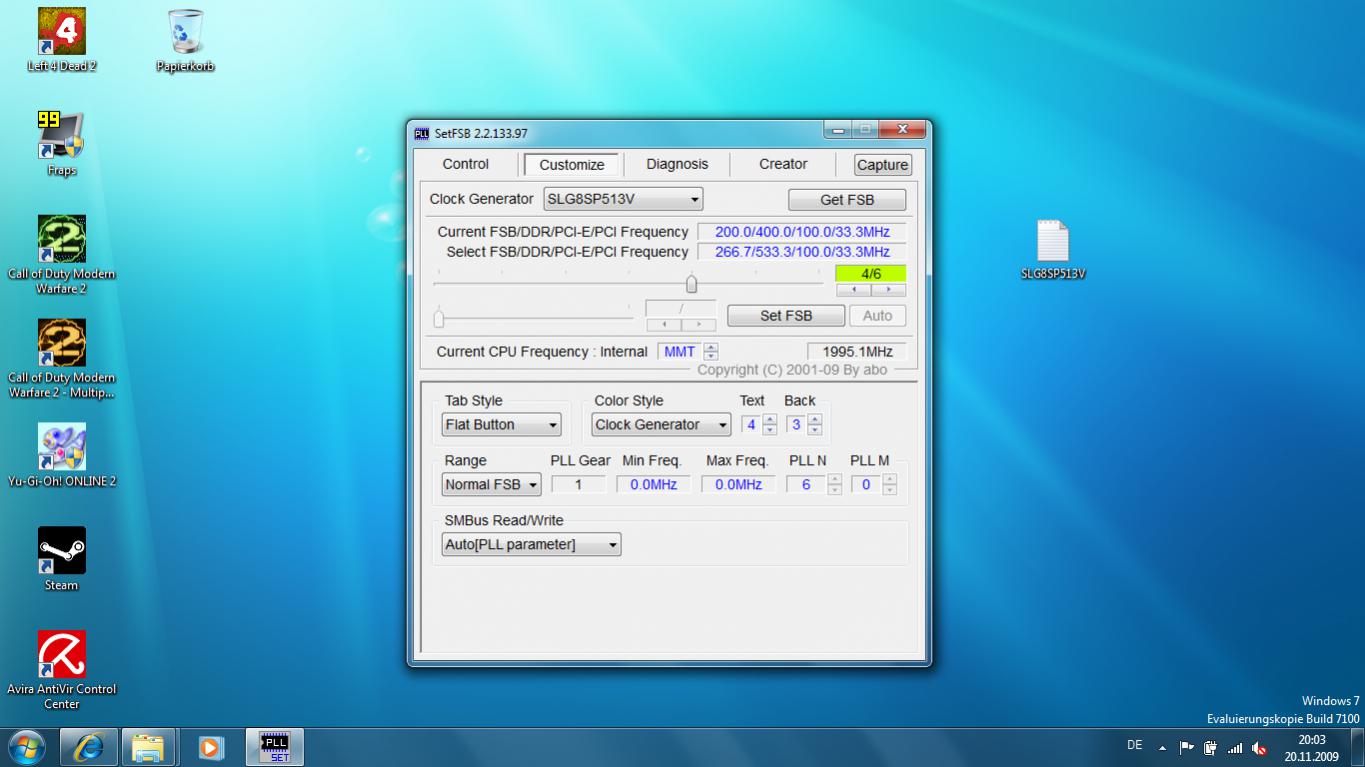Viewport: 1365px width, 767px height.
Task: Select the Steam desktop shortcut
Action: click(62, 559)
